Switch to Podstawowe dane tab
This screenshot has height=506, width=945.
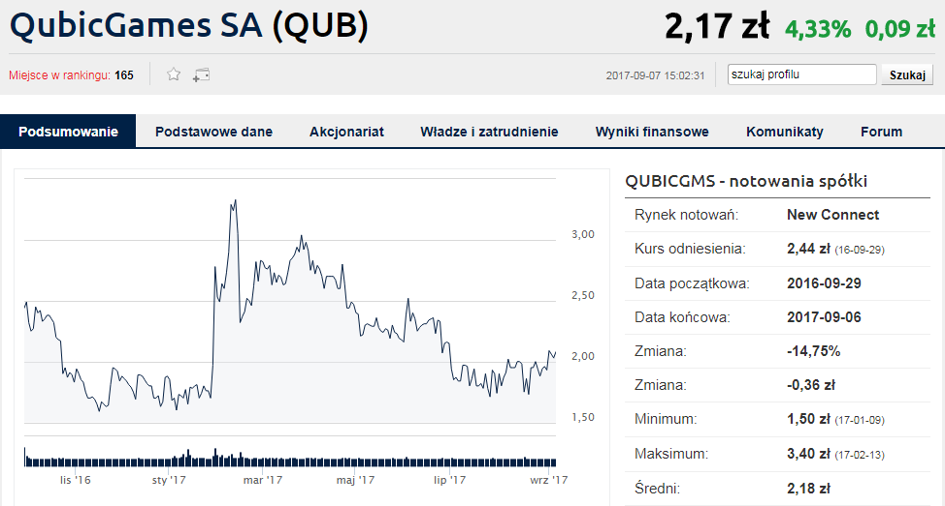[x=213, y=131]
